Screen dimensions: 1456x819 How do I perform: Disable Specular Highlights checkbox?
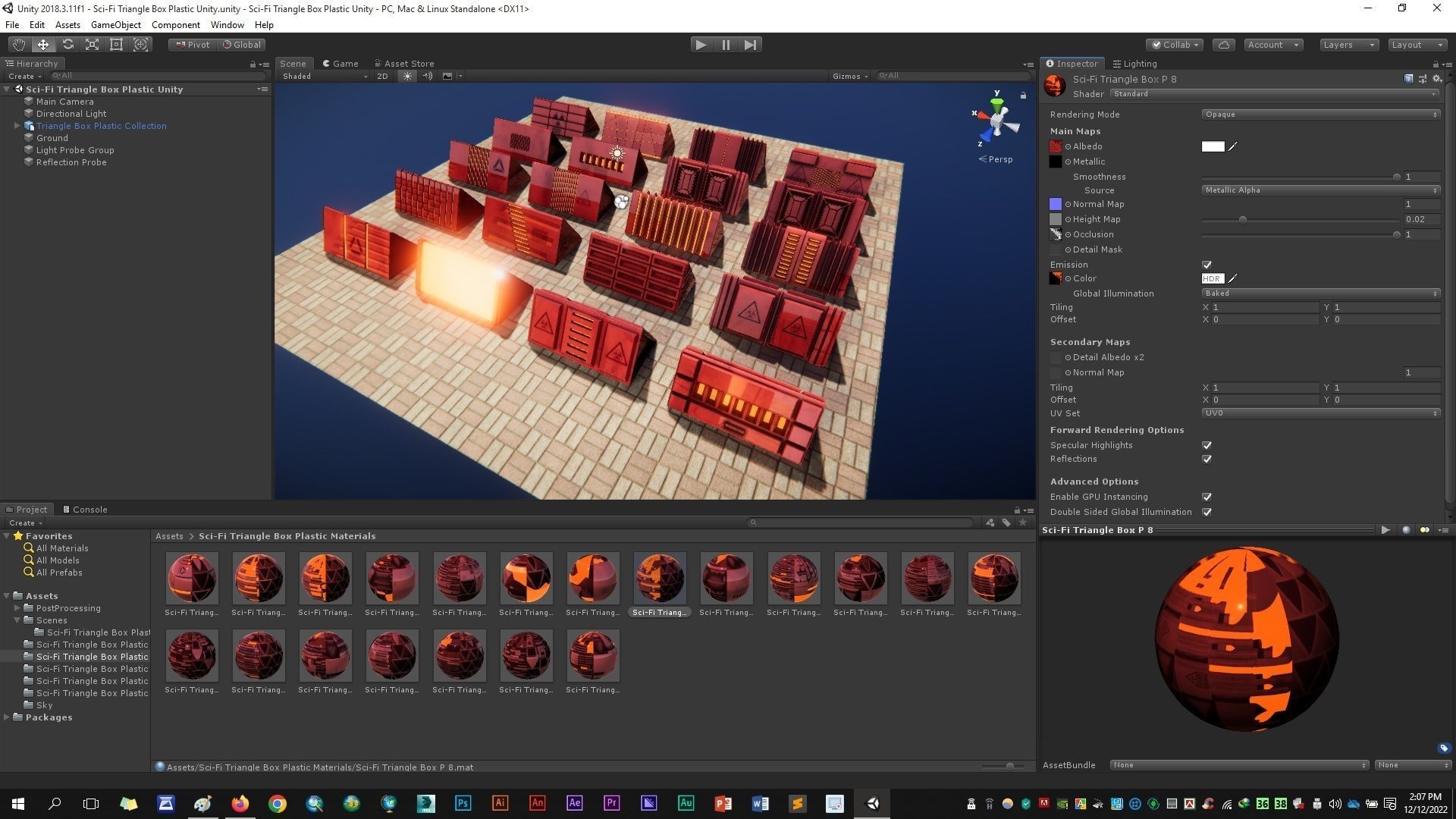click(1207, 445)
